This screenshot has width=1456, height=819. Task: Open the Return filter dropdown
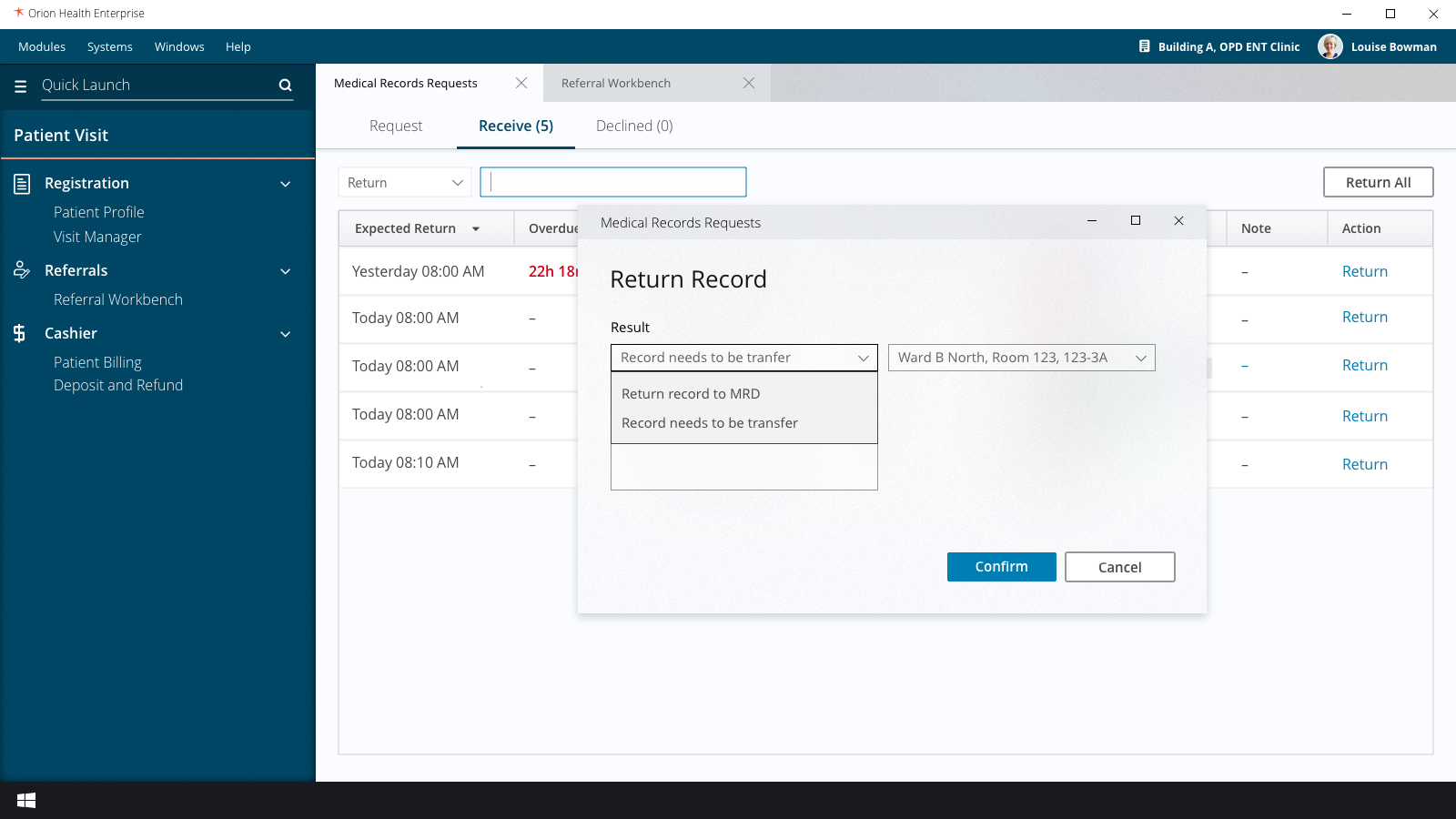tap(405, 182)
